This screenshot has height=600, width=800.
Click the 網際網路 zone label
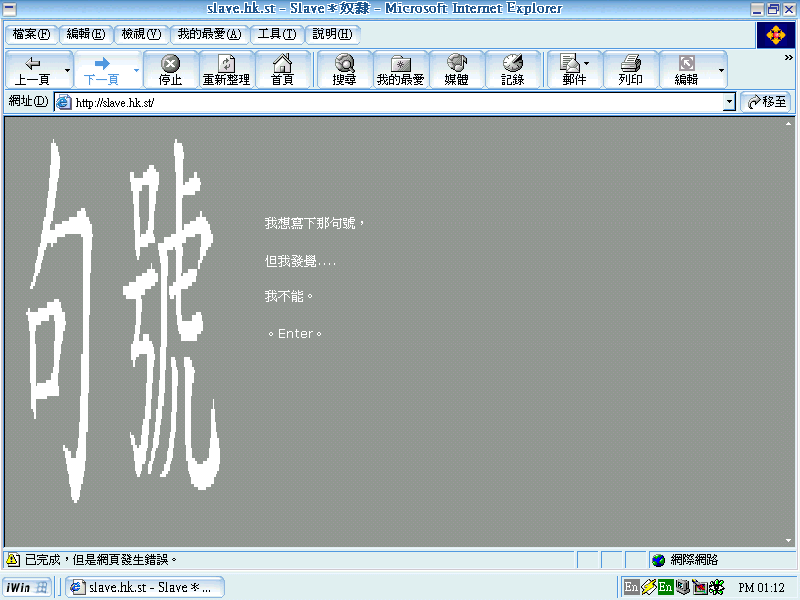tap(694, 560)
